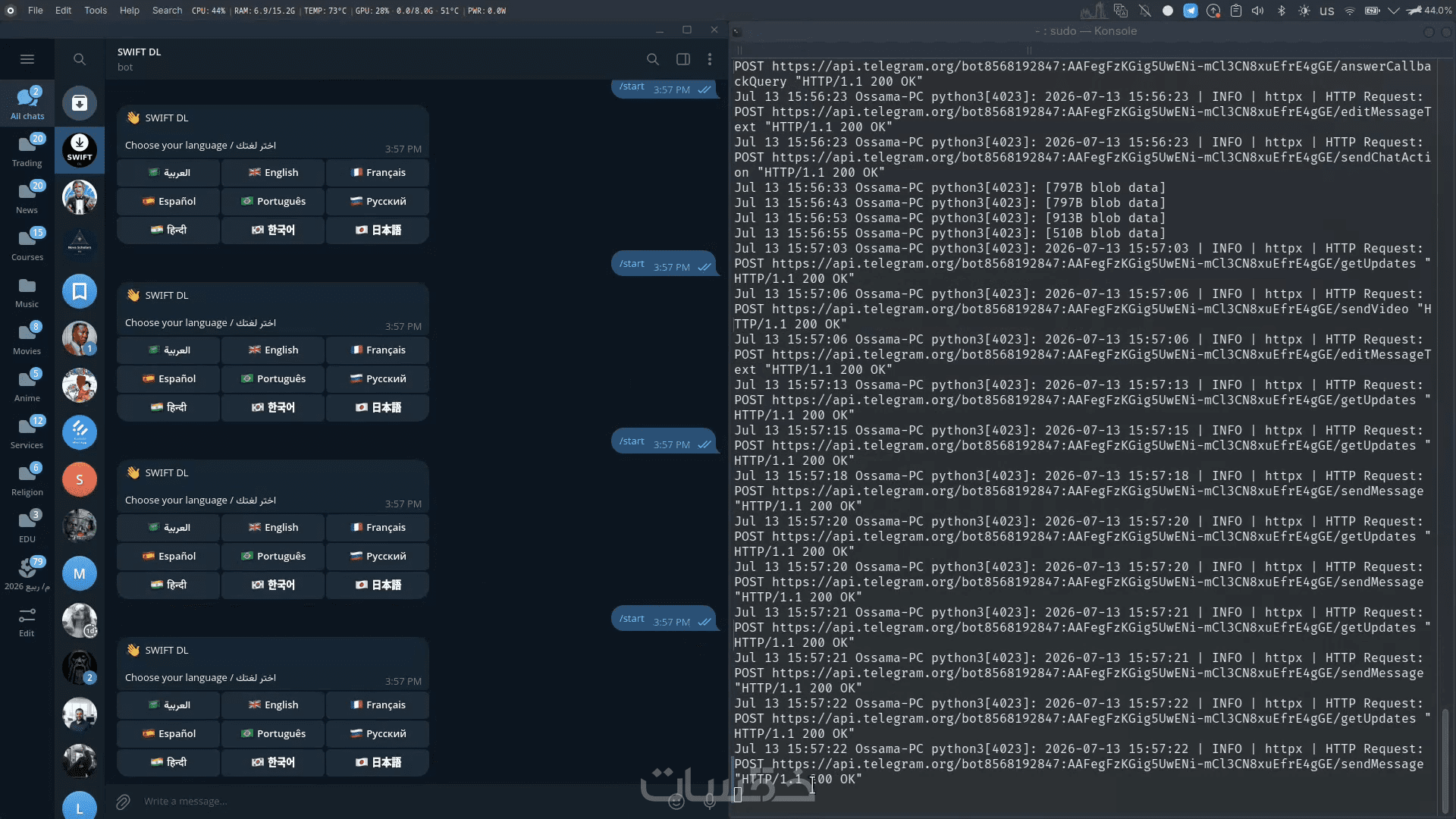
Task: Open the All chats folder
Action: 27,102
